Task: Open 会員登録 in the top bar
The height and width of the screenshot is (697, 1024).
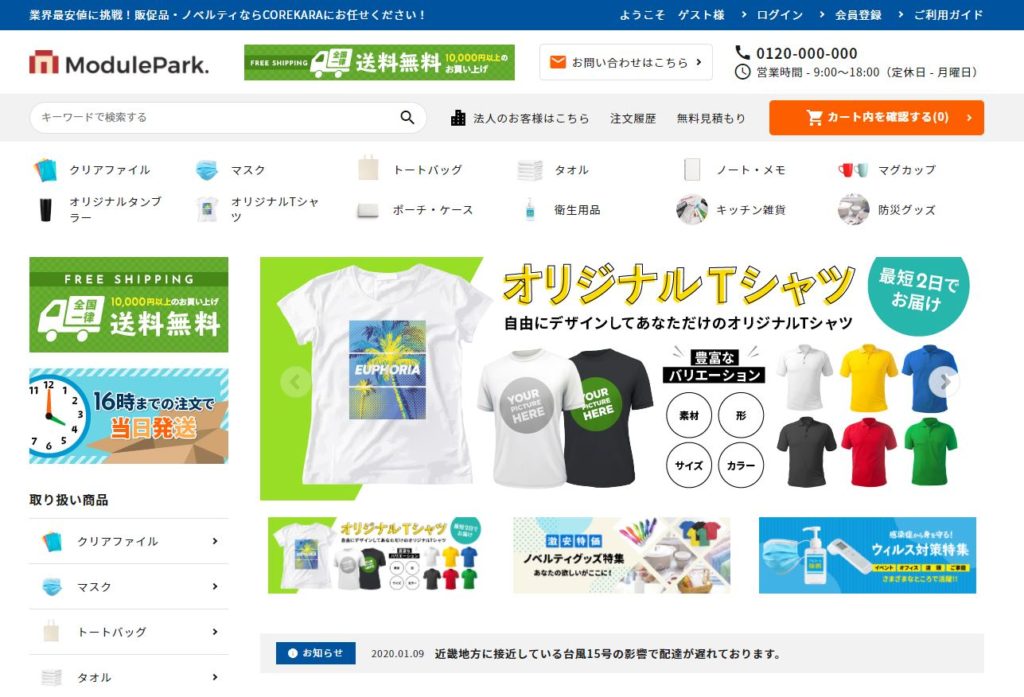Action: pyautogui.click(x=857, y=15)
